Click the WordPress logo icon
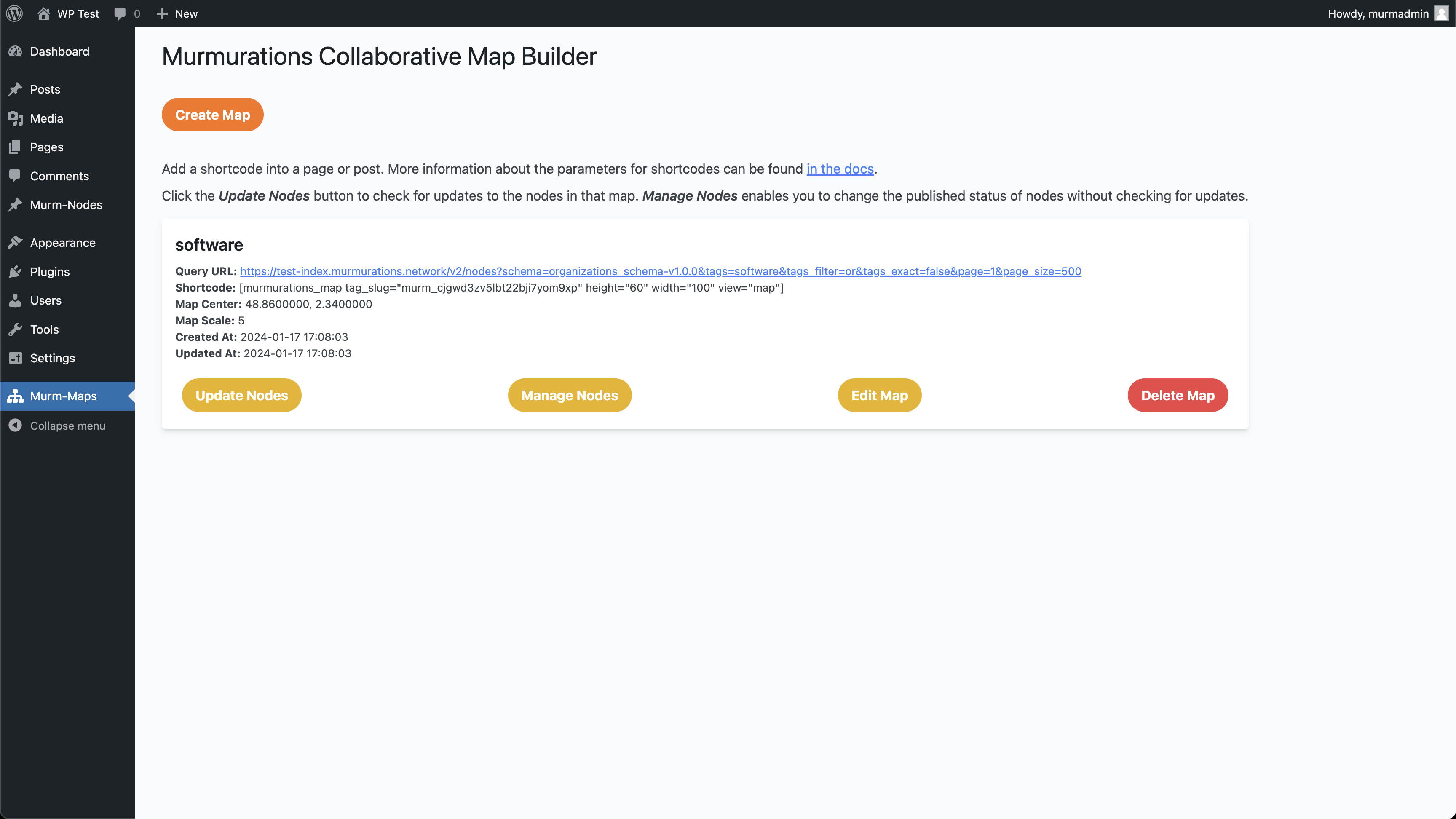This screenshot has height=819, width=1456. (15, 13)
